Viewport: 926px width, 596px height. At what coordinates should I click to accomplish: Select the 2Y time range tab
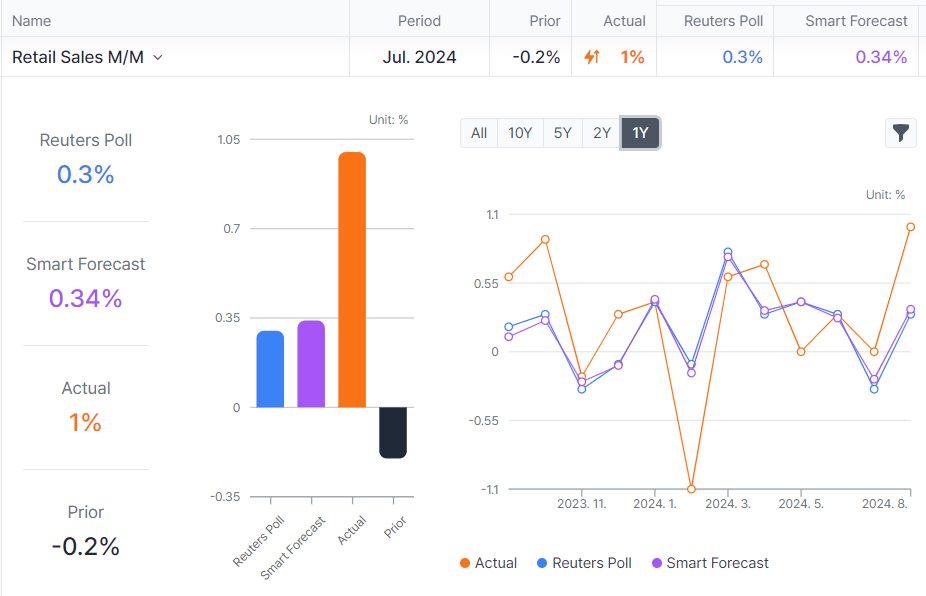coord(601,133)
